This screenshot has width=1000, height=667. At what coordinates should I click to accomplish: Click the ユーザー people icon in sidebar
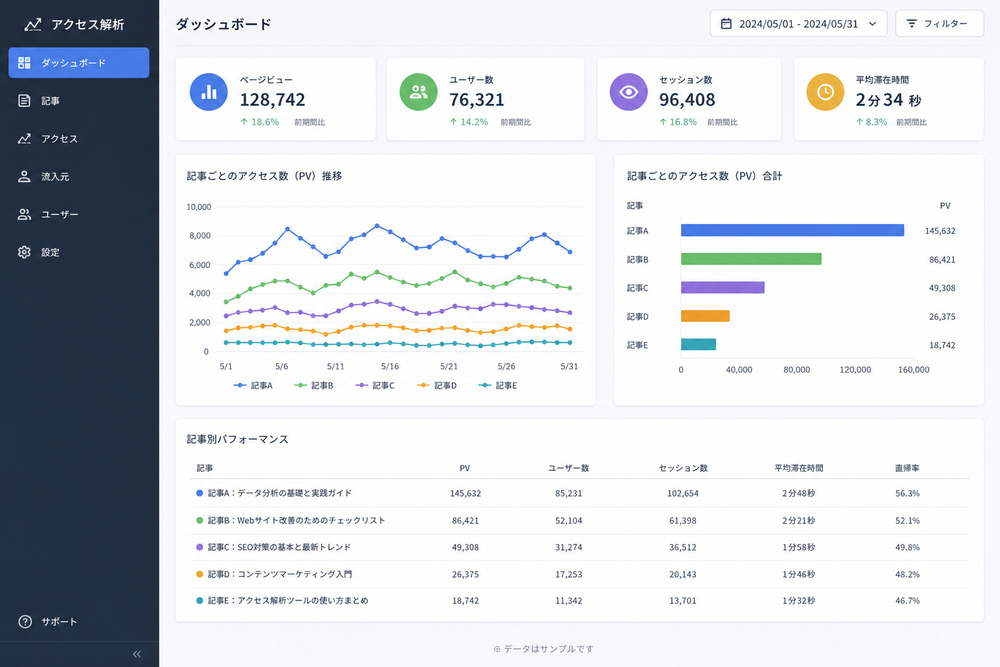(24, 214)
